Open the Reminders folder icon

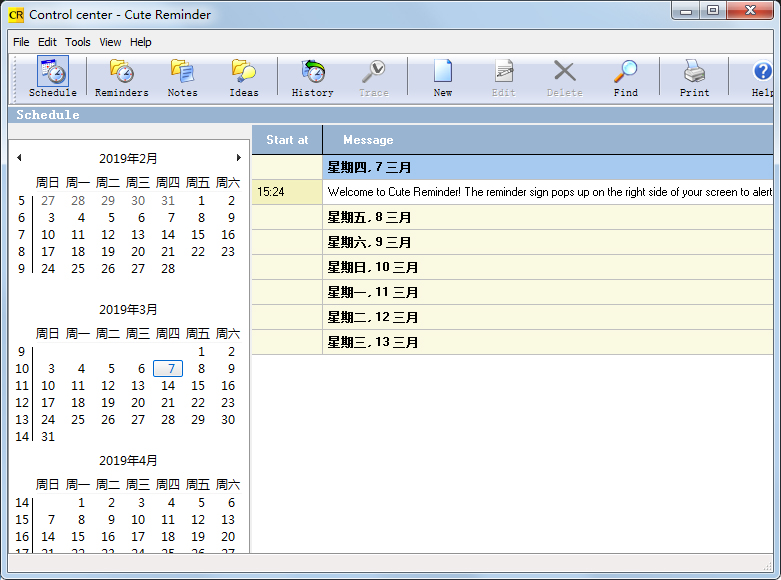(x=122, y=77)
